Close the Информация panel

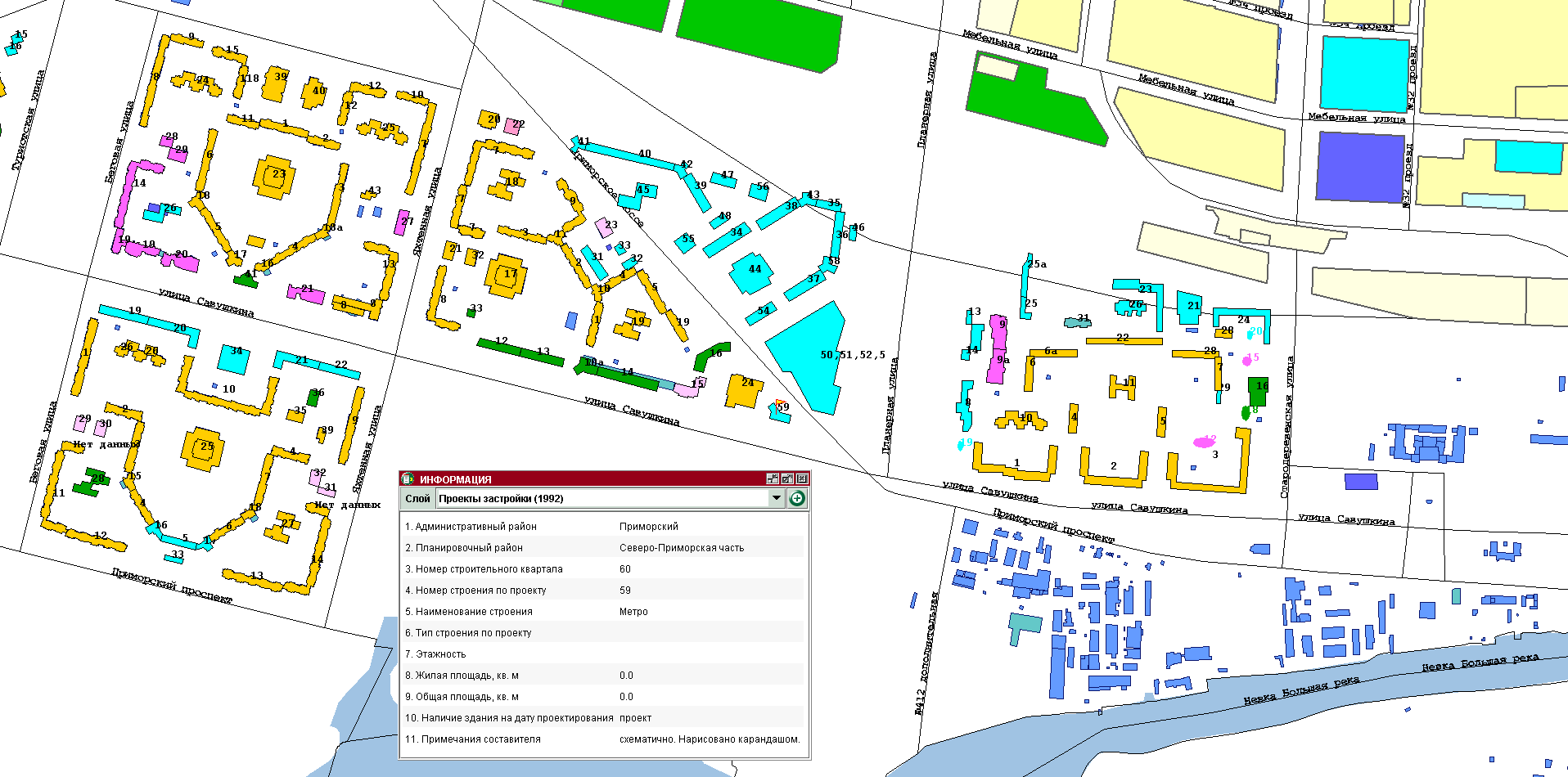point(802,479)
